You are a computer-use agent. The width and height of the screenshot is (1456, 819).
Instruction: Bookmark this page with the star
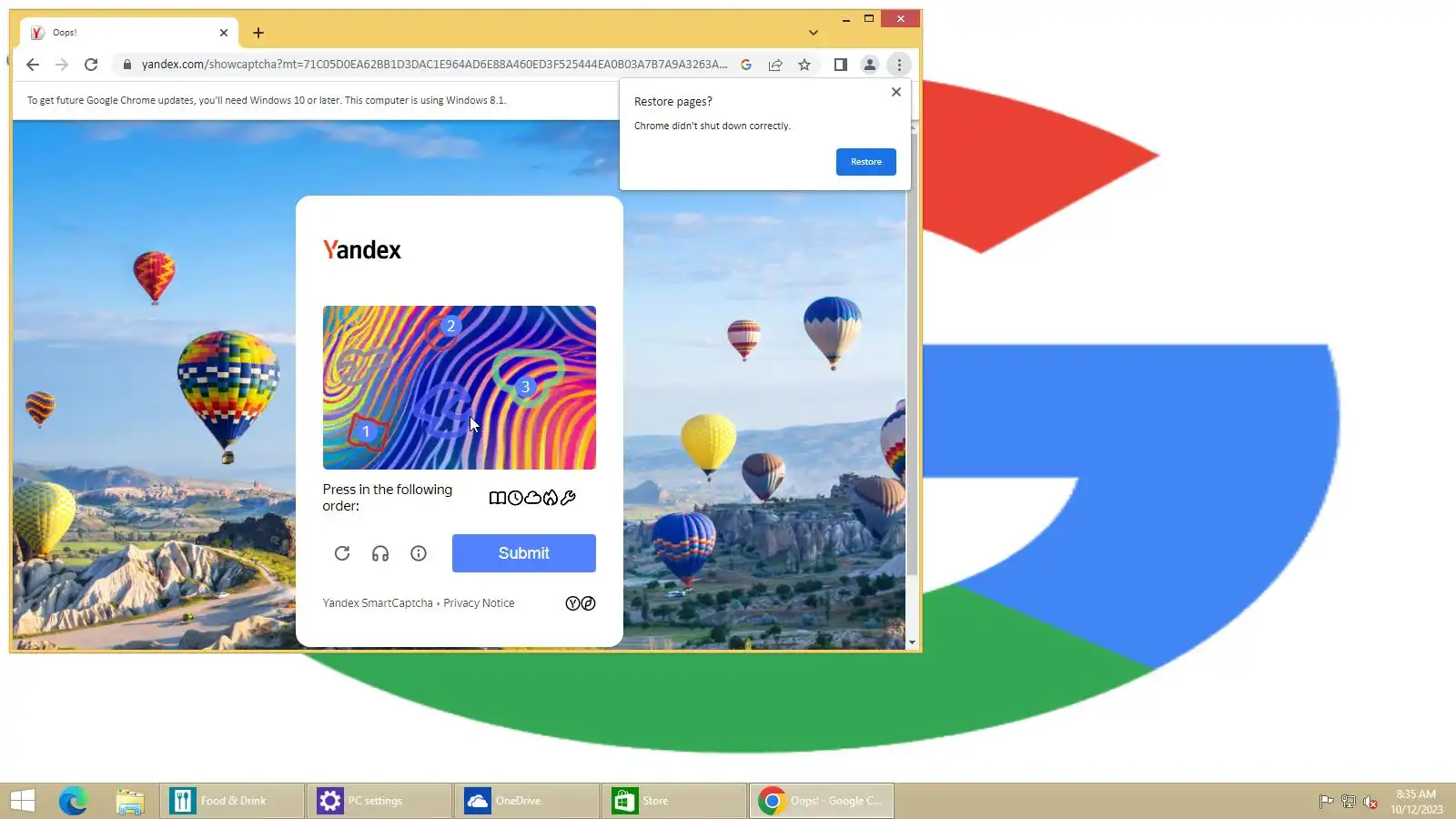[x=804, y=65]
